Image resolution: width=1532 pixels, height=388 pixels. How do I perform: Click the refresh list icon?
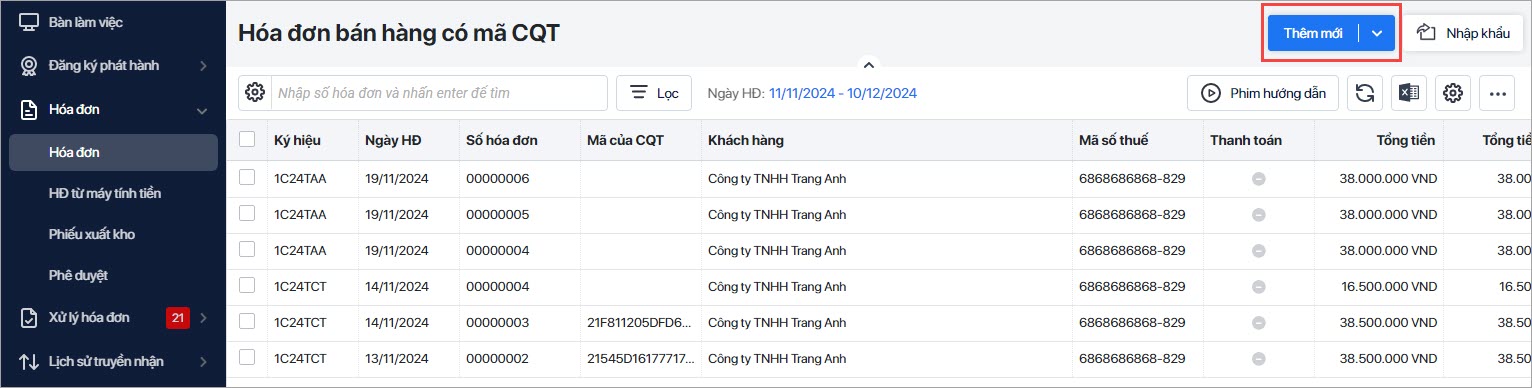[1364, 93]
